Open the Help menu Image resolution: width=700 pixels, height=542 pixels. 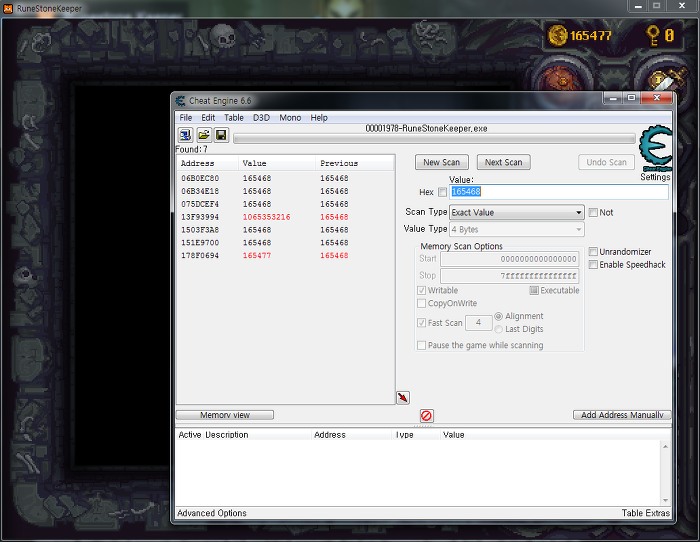[x=319, y=118]
